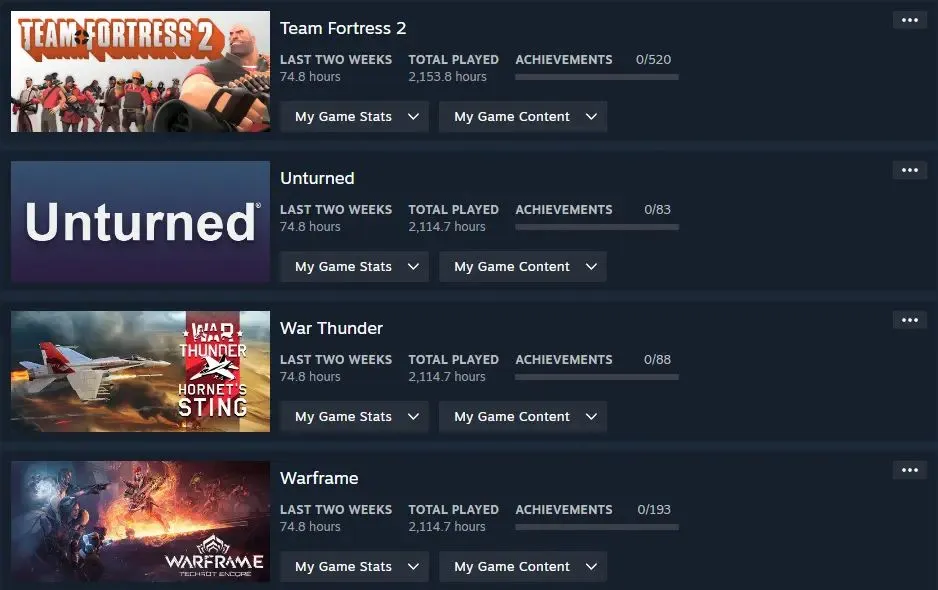Click the War Thunder Hornet's Sting banner
This screenshot has width=938, height=590.
(x=141, y=371)
